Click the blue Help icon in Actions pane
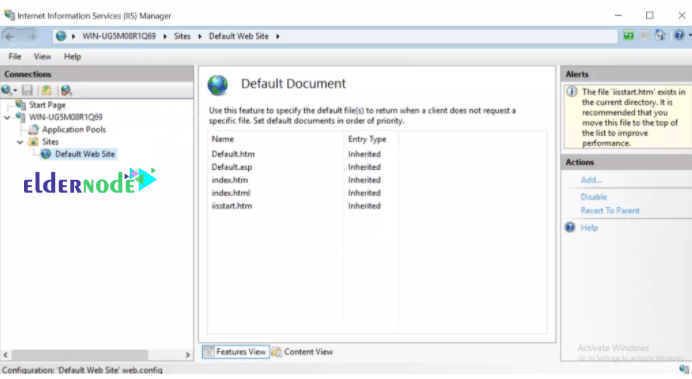The width and height of the screenshot is (692, 379). 570,227
